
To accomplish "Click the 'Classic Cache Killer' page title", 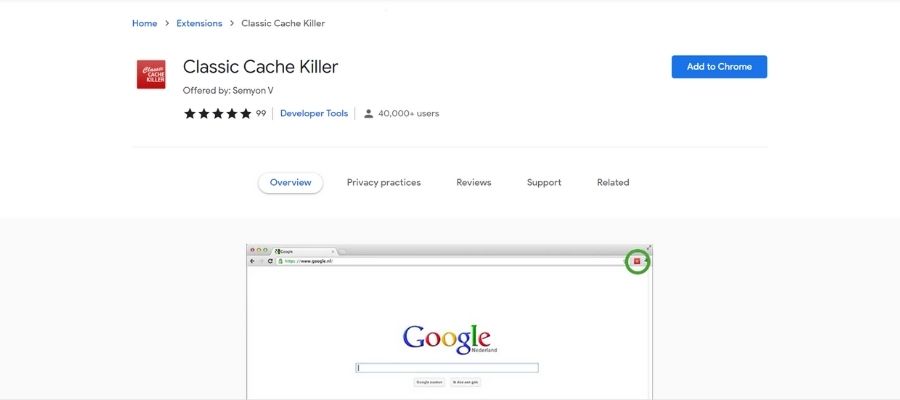I will pos(261,67).
